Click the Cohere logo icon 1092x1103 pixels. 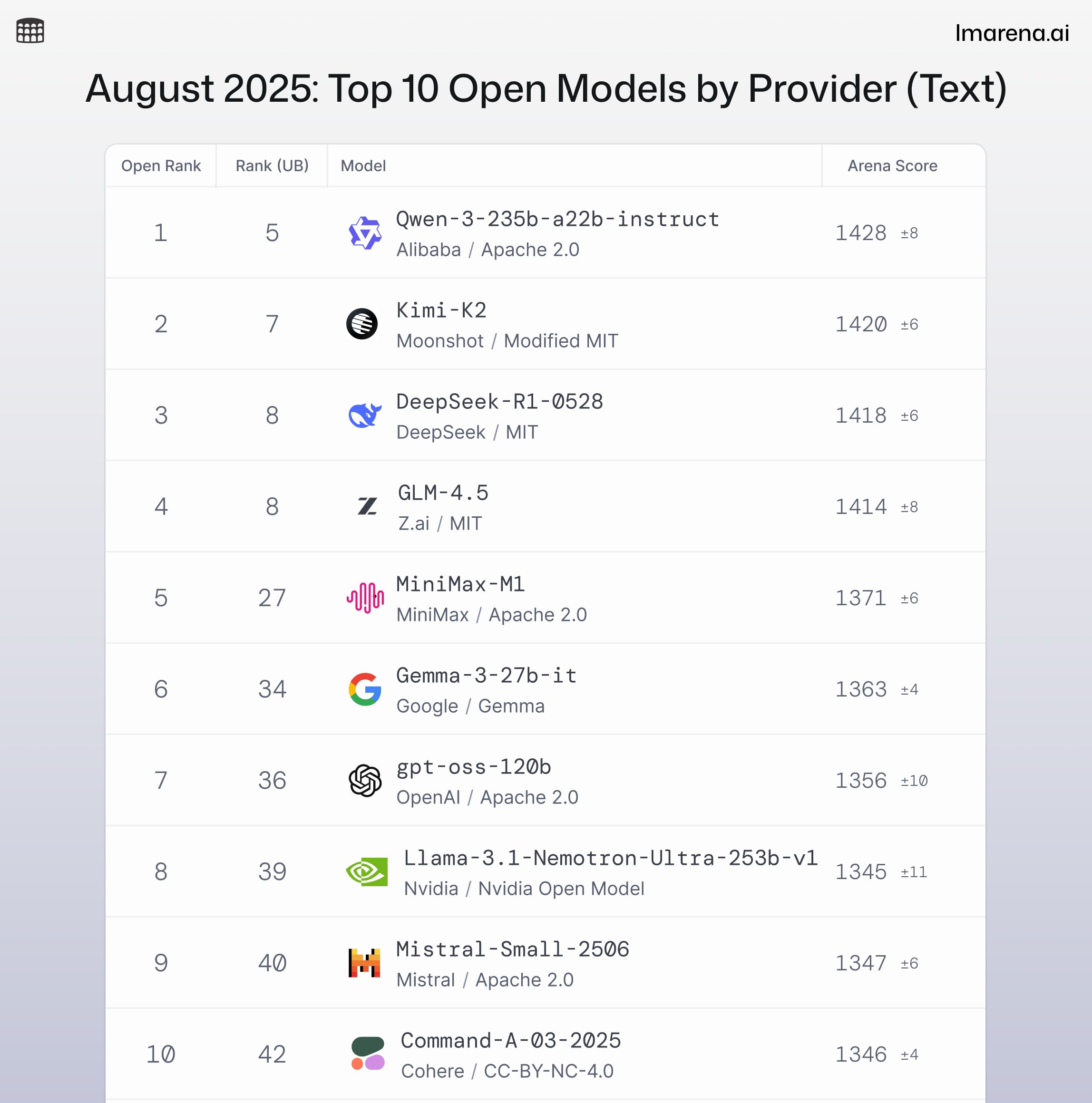pyautogui.click(x=367, y=1054)
